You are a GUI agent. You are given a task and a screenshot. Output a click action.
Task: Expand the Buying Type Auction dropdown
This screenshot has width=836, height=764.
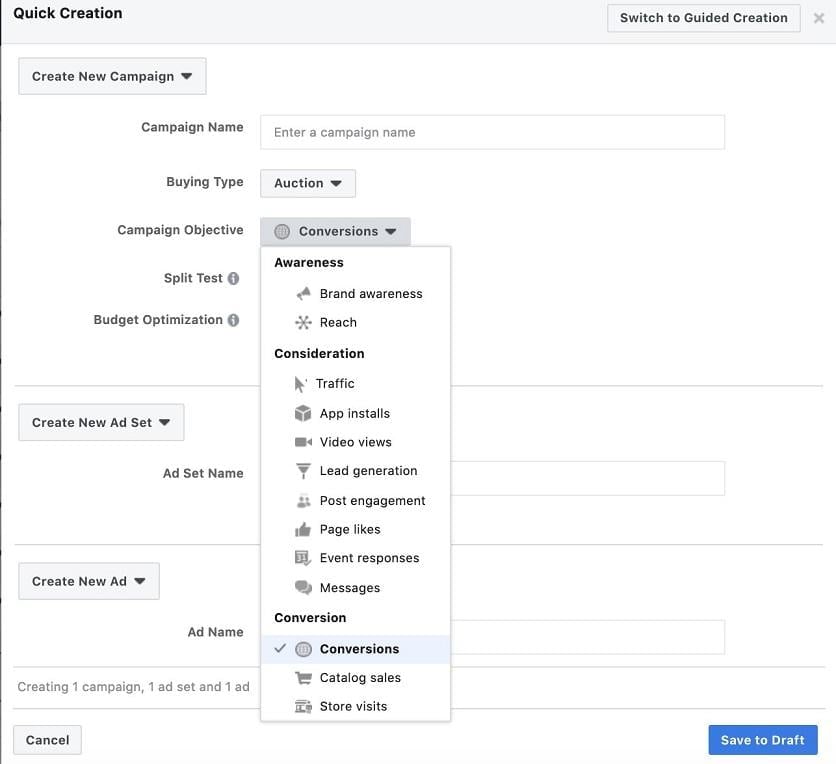coord(308,184)
